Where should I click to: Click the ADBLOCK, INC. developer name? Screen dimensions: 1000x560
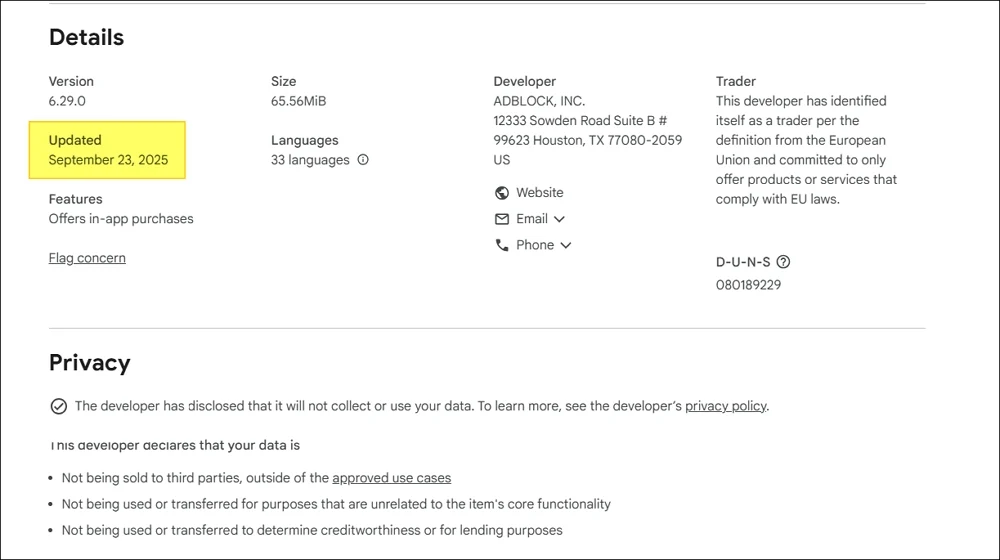(539, 101)
